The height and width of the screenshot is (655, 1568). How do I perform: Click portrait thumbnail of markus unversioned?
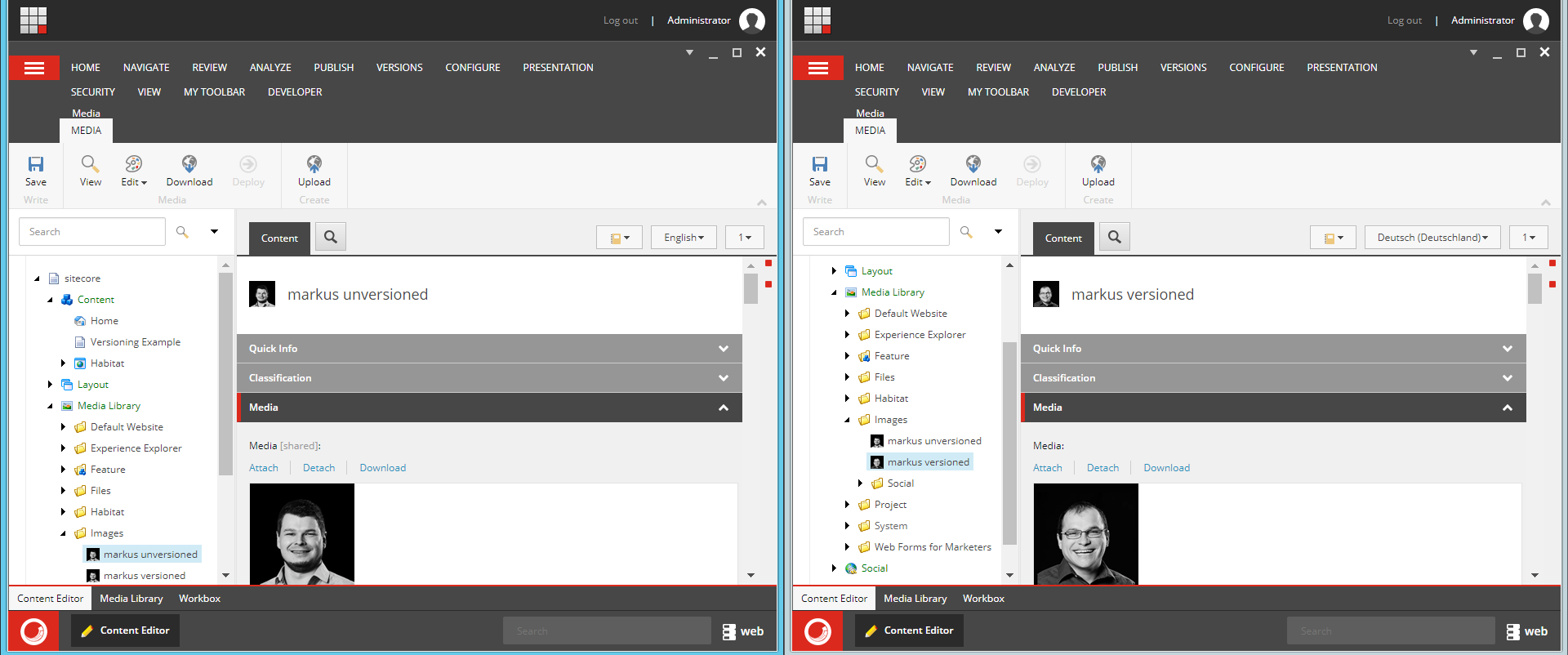click(x=302, y=534)
